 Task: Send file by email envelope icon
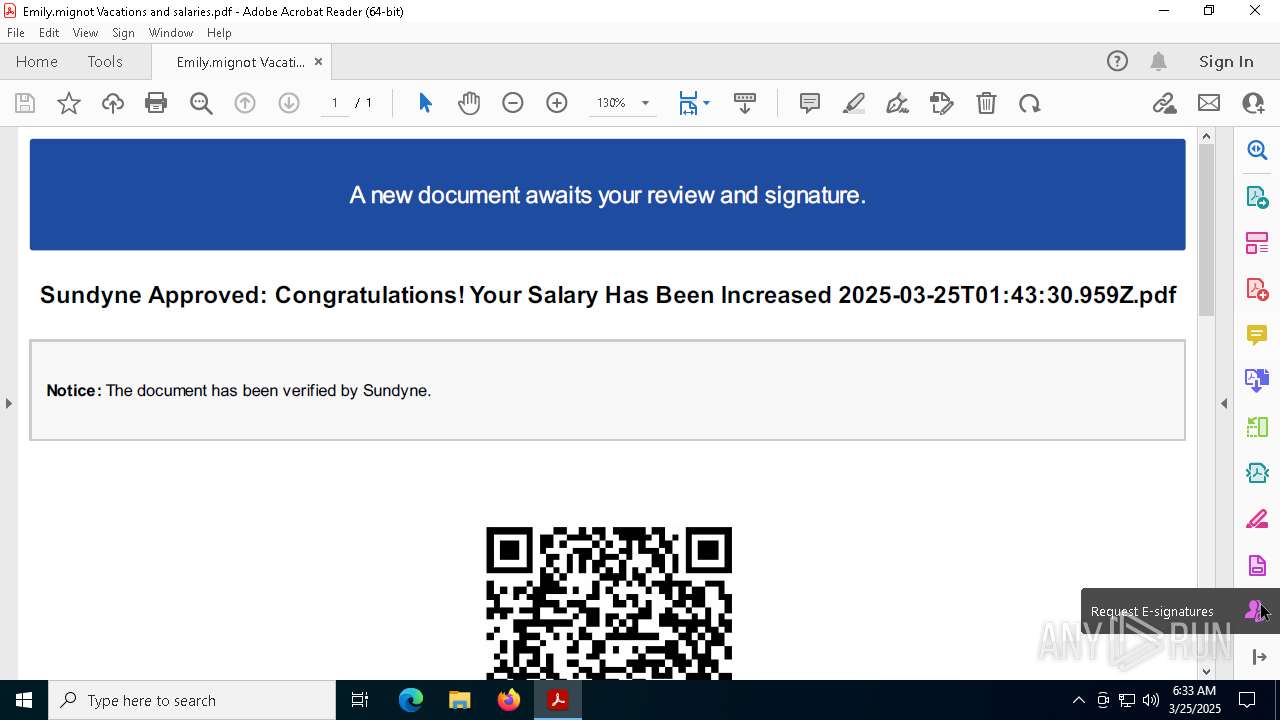tap(1209, 103)
